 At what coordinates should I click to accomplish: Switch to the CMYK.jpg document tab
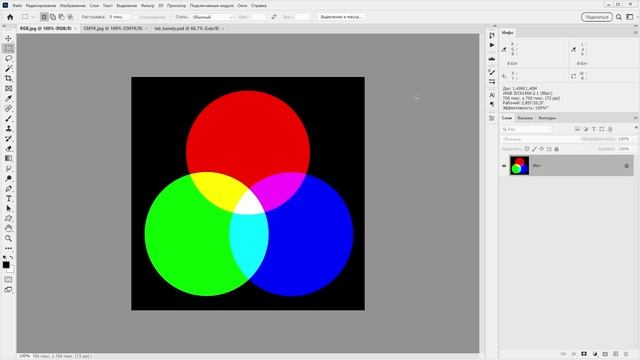pos(113,29)
